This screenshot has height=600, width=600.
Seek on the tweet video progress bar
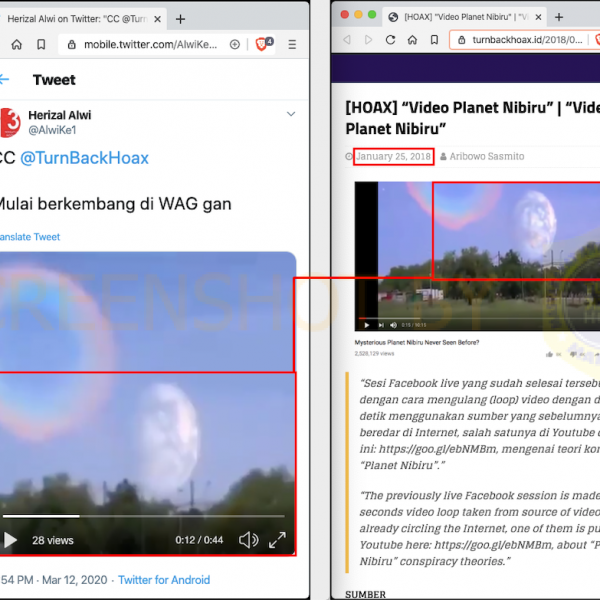[x=143, y=516]
